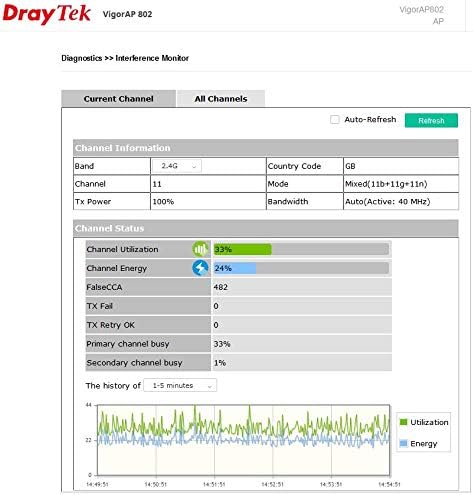Click the FalseCCA row label

click(x=104, y=287)
